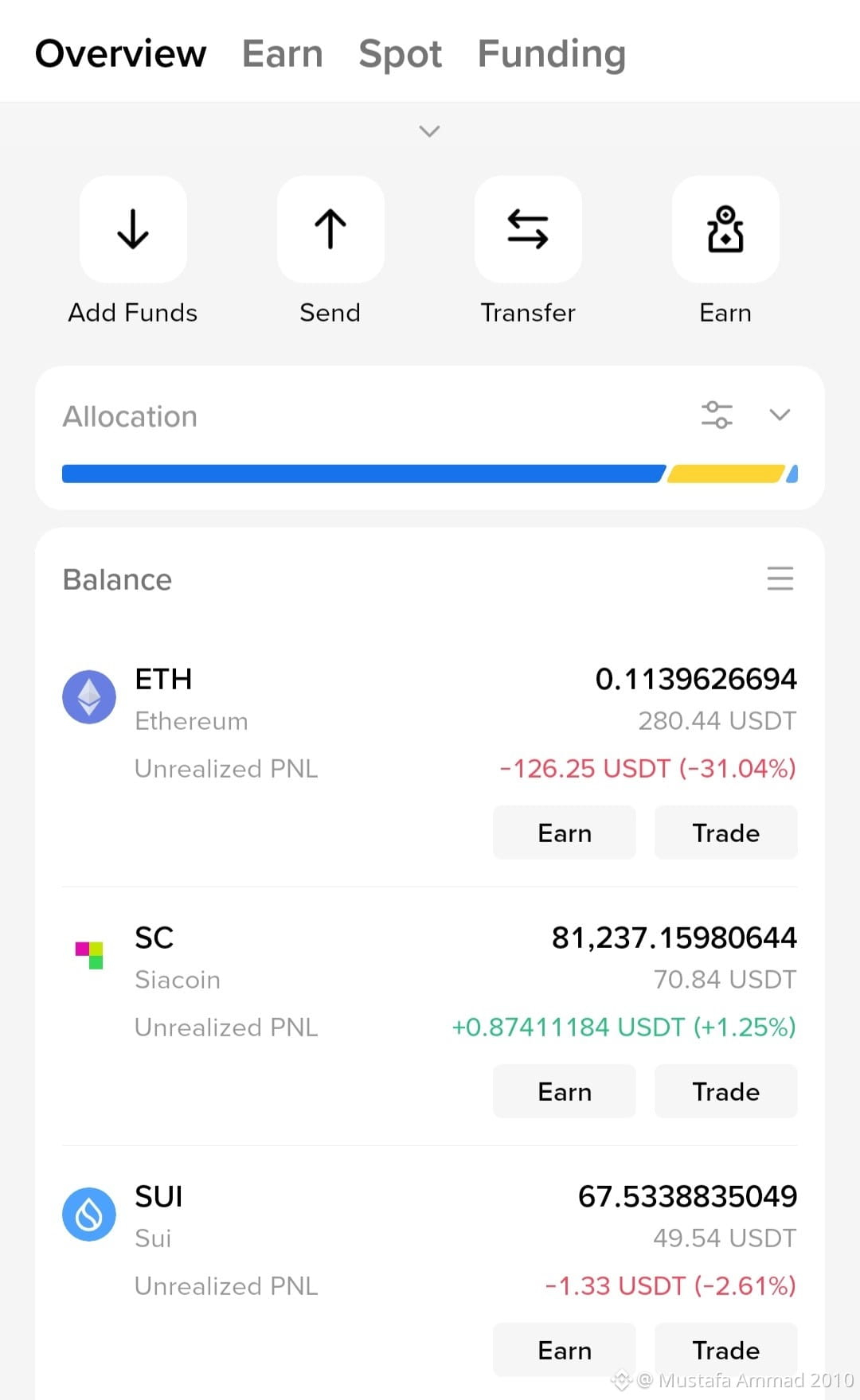Open the Earn quick-action icon
Viewport: 860px width, 1400px height.
pyautogui.click(x=725, y=229)
